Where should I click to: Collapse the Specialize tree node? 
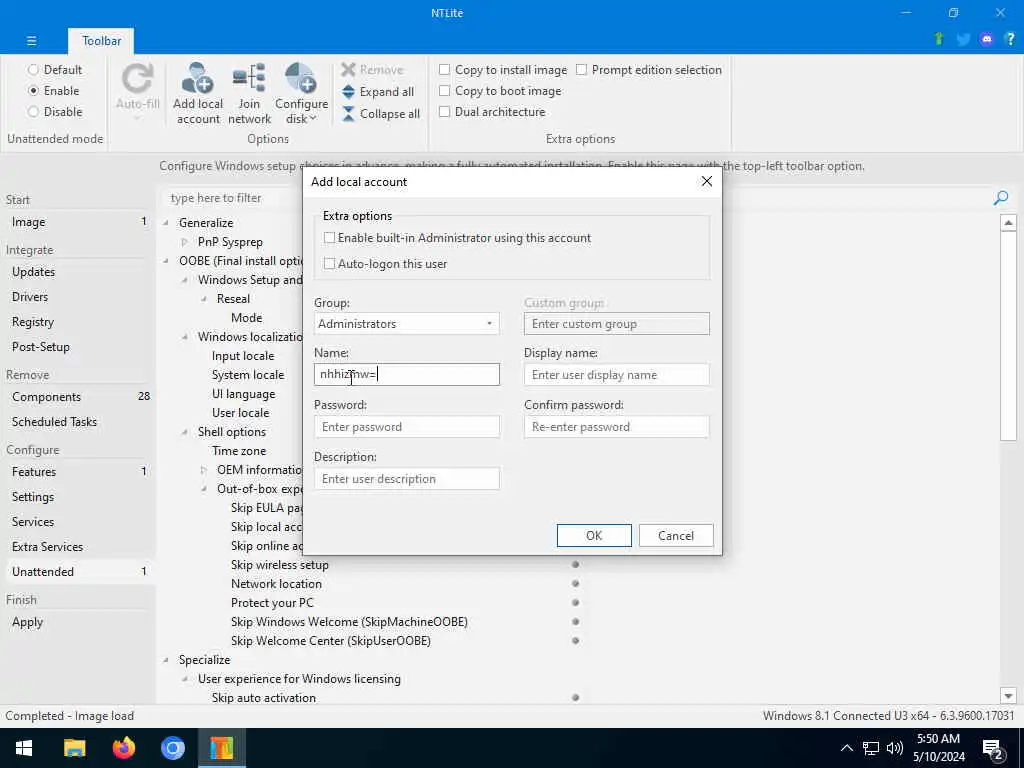(x=166, y=660)
